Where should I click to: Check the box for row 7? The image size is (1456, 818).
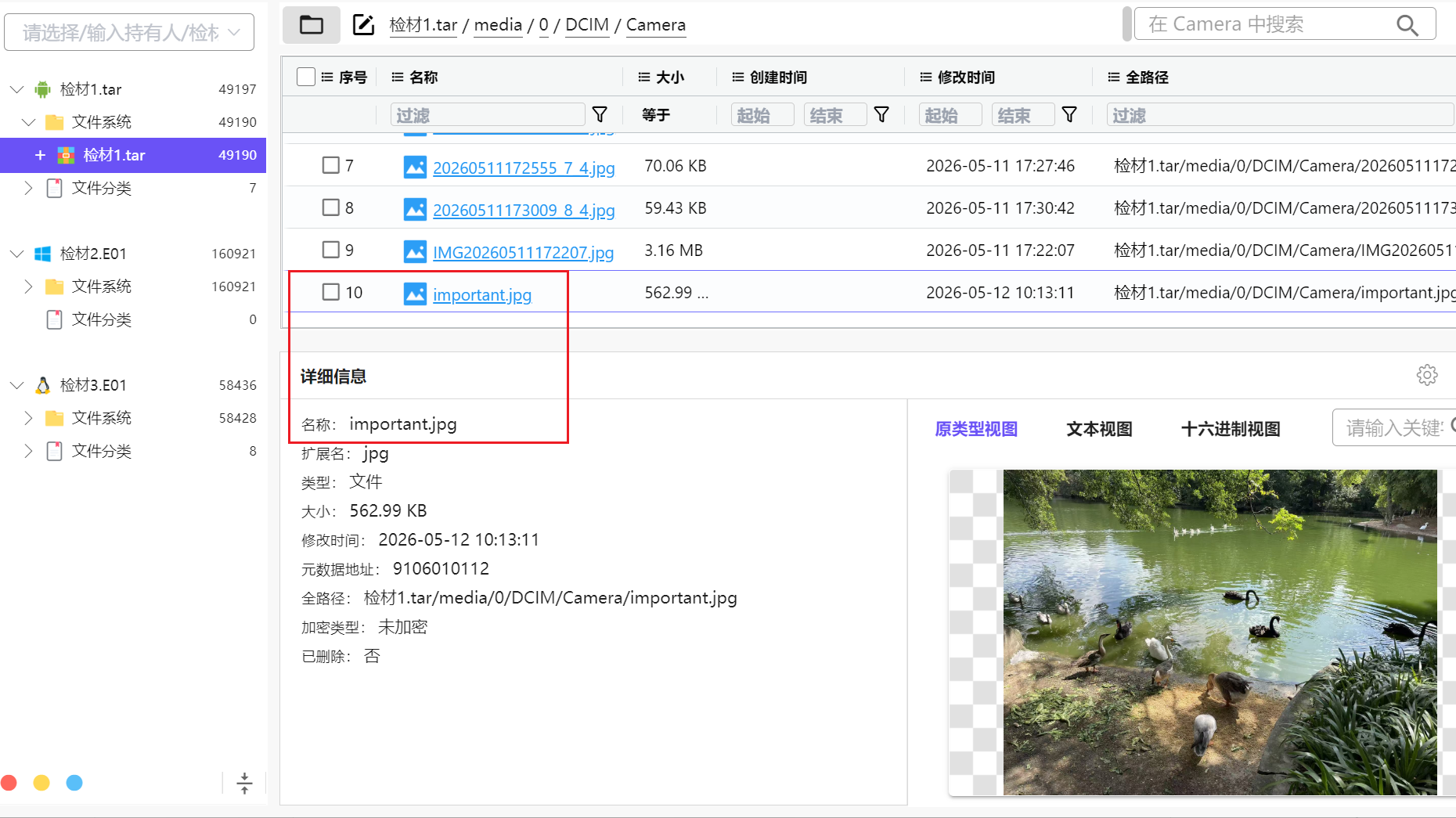[x=331, y=165]
